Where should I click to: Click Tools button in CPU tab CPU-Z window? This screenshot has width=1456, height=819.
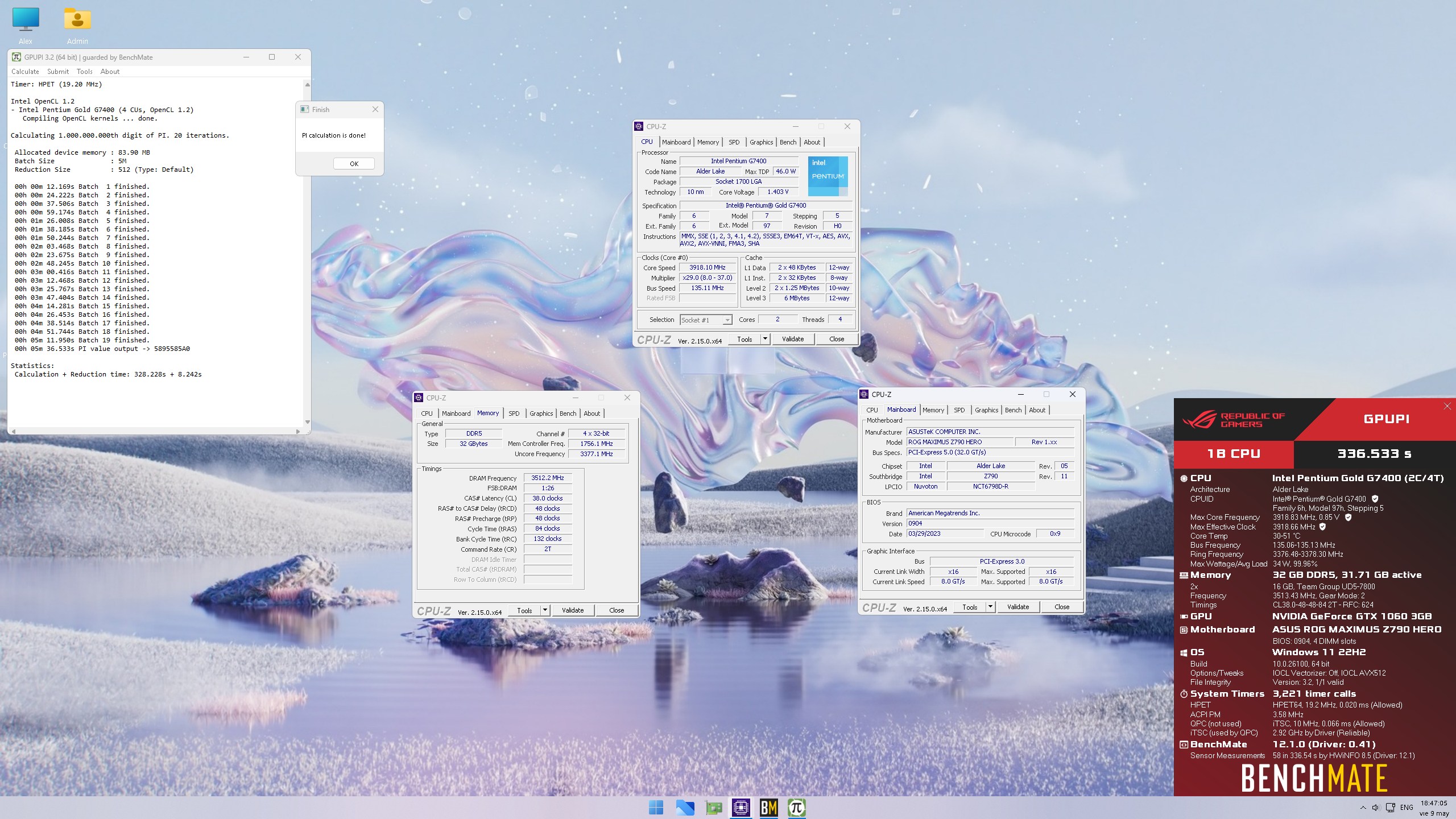(744, 340)
